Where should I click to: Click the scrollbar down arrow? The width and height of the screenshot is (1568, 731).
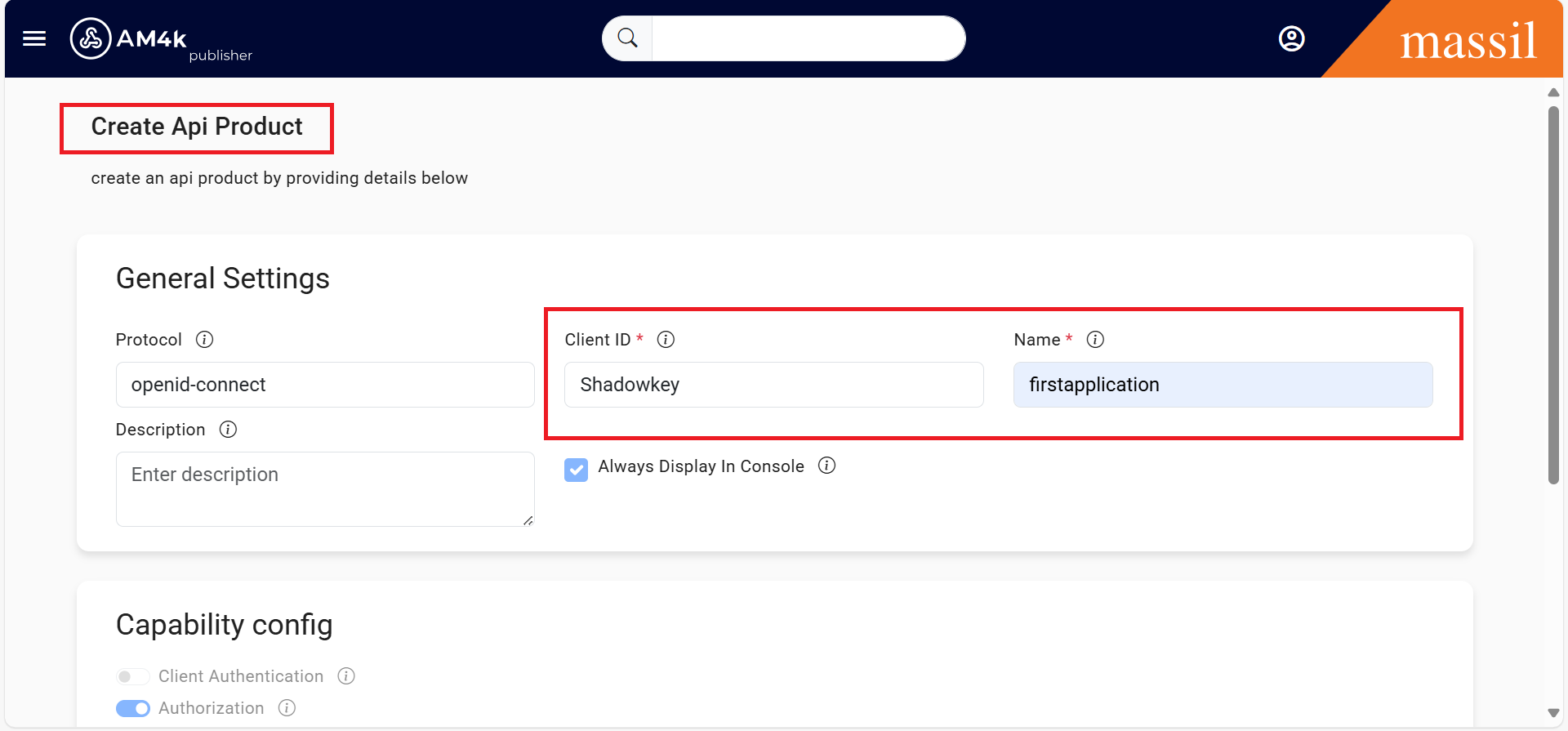click(x=1553, y=713)
